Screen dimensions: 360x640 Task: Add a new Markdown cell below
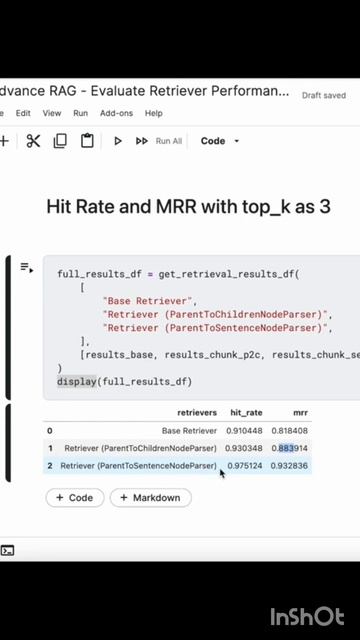pyautogui.click(x=151, y=498)
